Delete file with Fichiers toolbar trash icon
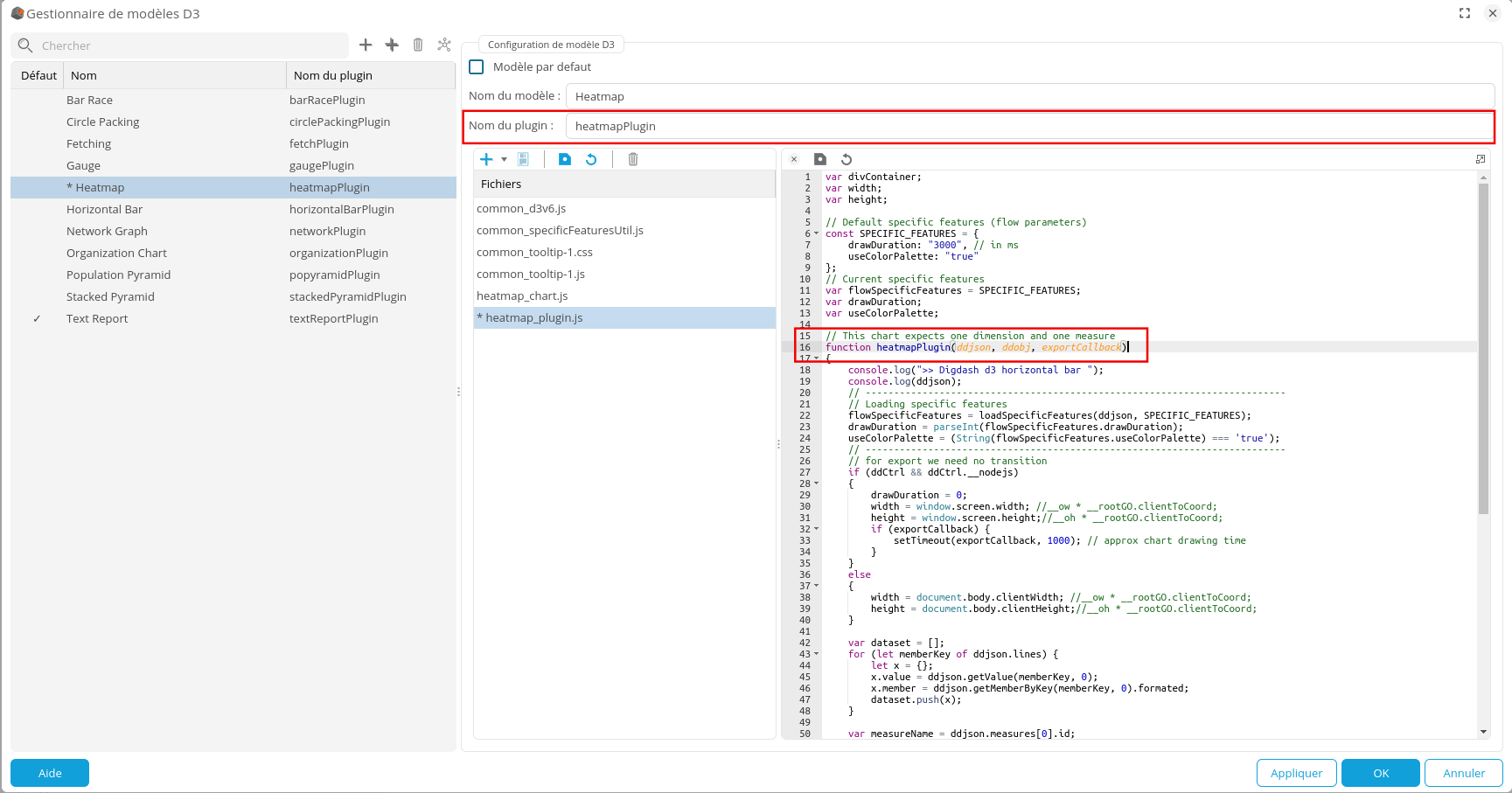The width and height of the screenshot is (1512, 793). 633,159
